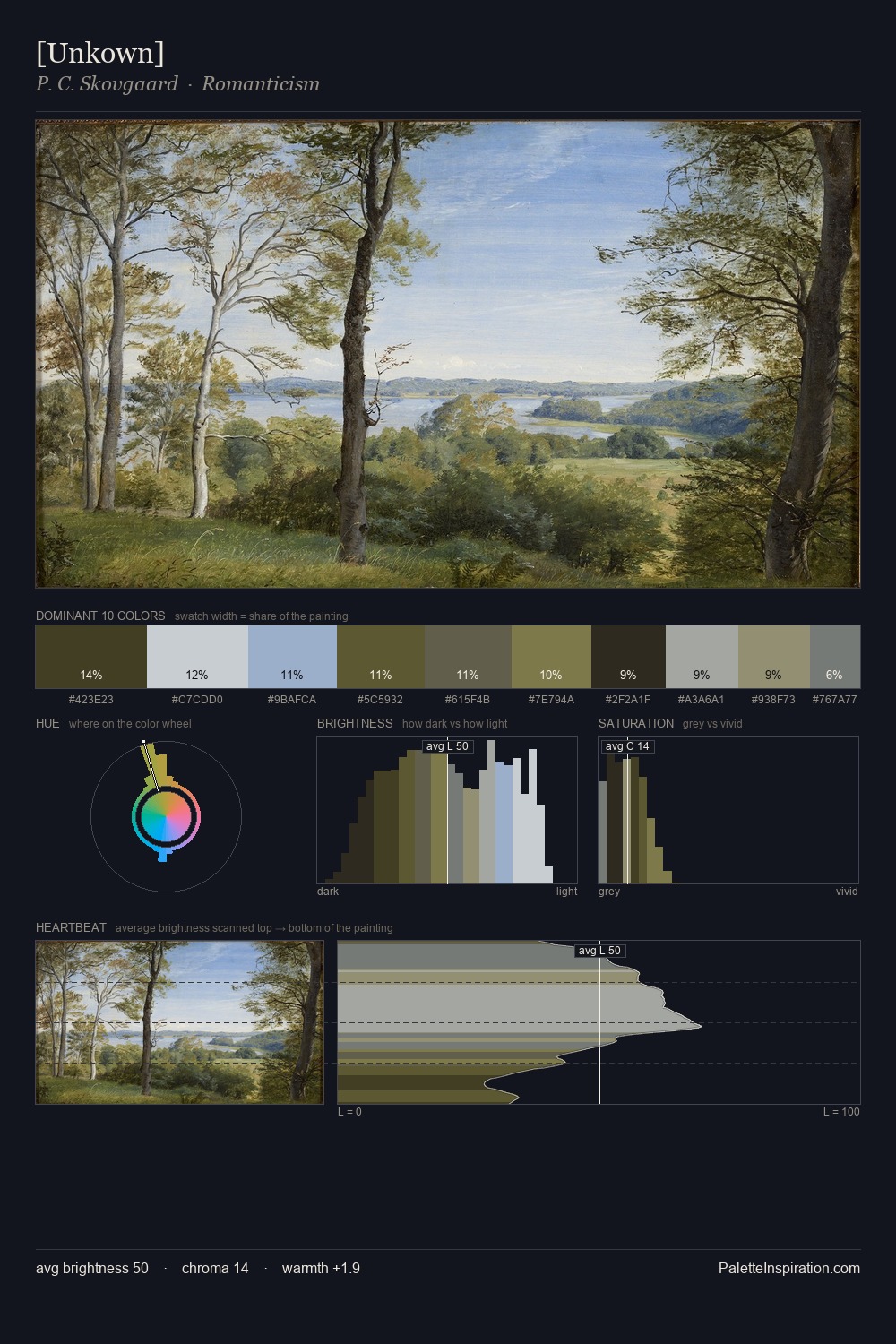Click the 'dark' brightness axis label

tap(328, 892)
